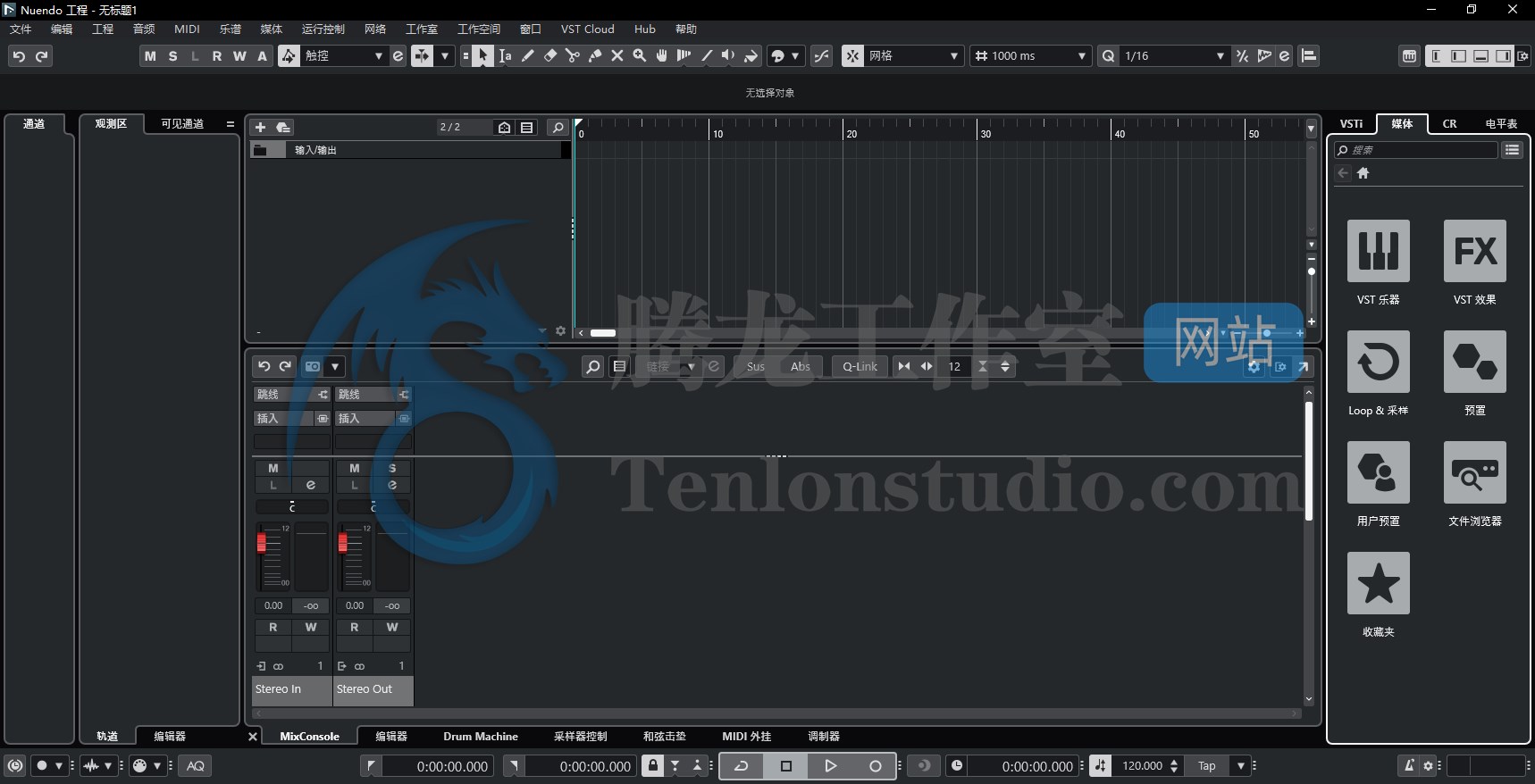The width and height of the screenshot is (1535, 784).
Task: Switch to Drum Machine lower tab
Action: (x=480, y=736)
